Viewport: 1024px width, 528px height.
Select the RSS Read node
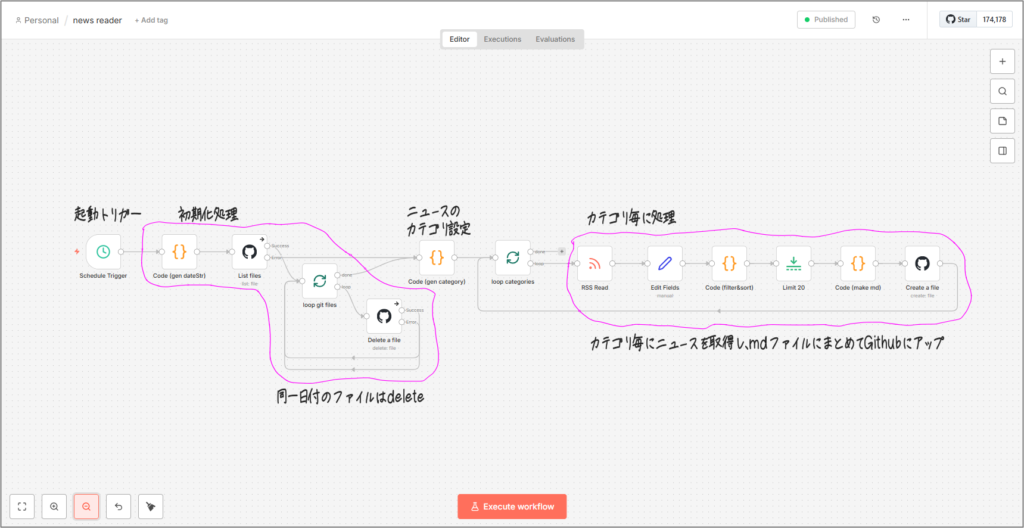click(594, 264)
